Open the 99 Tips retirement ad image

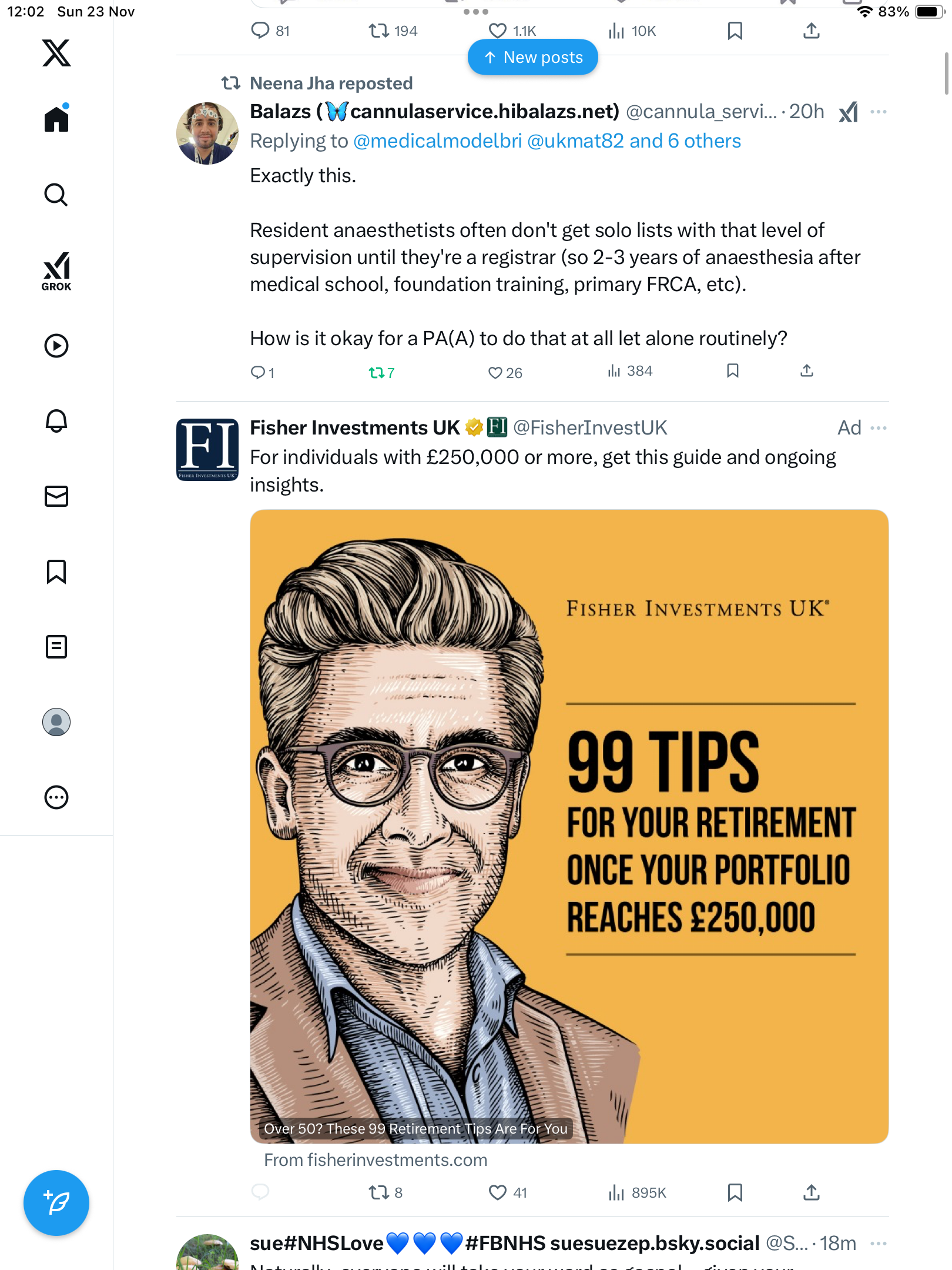tap(569, 826)
